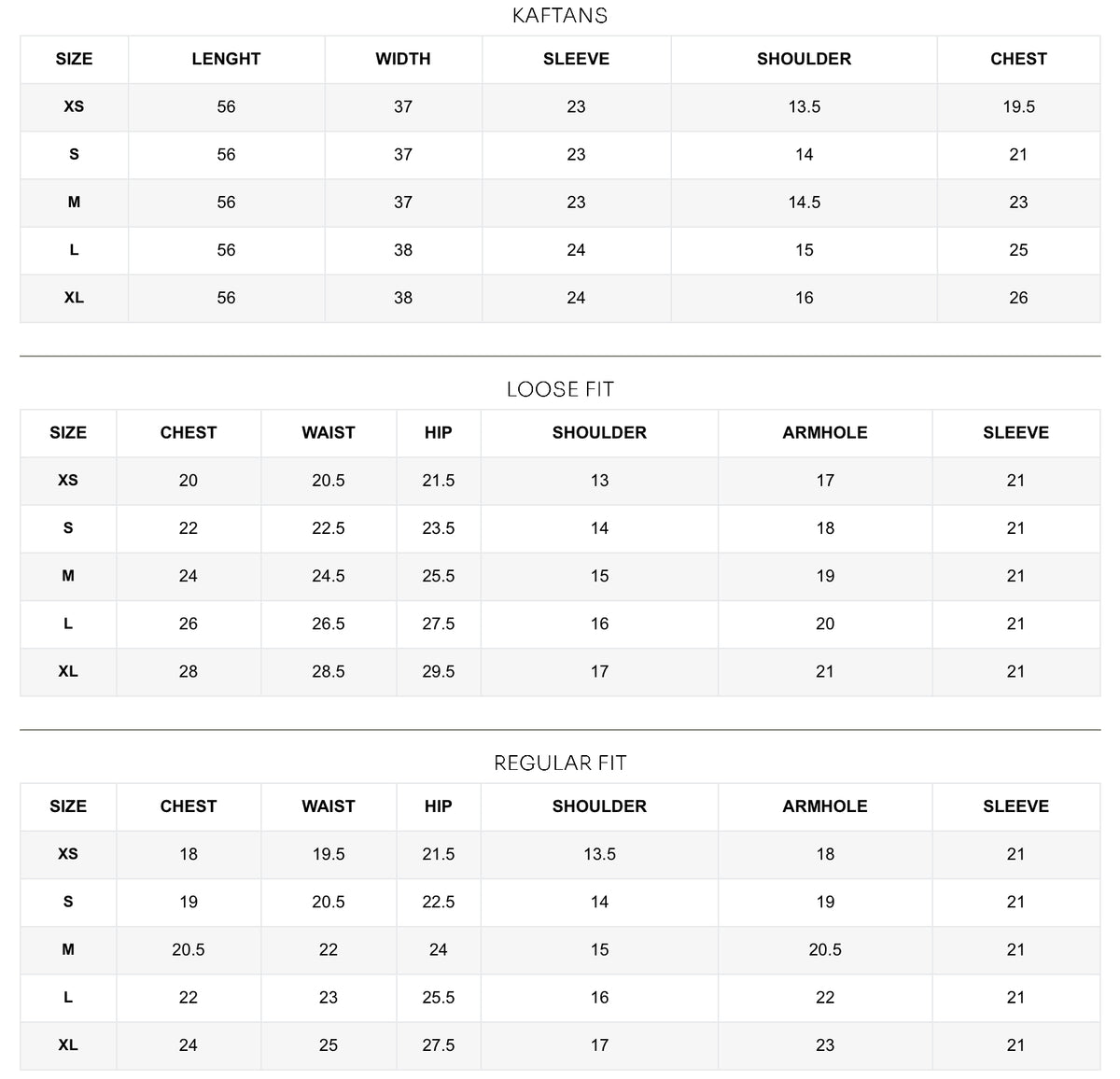Click the KAFTANS table title

560,16
